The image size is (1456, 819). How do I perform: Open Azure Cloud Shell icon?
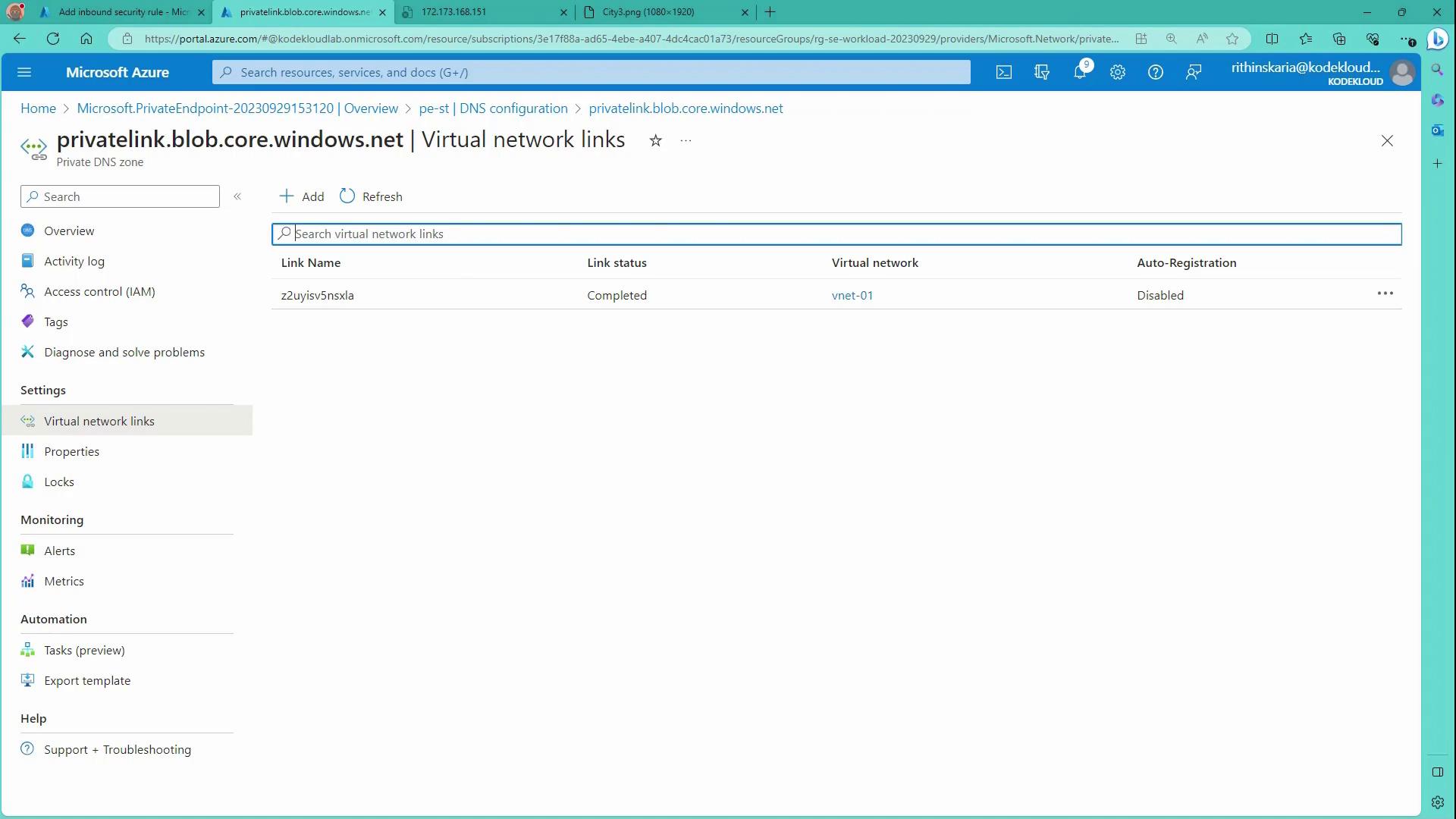(1003, 73)
